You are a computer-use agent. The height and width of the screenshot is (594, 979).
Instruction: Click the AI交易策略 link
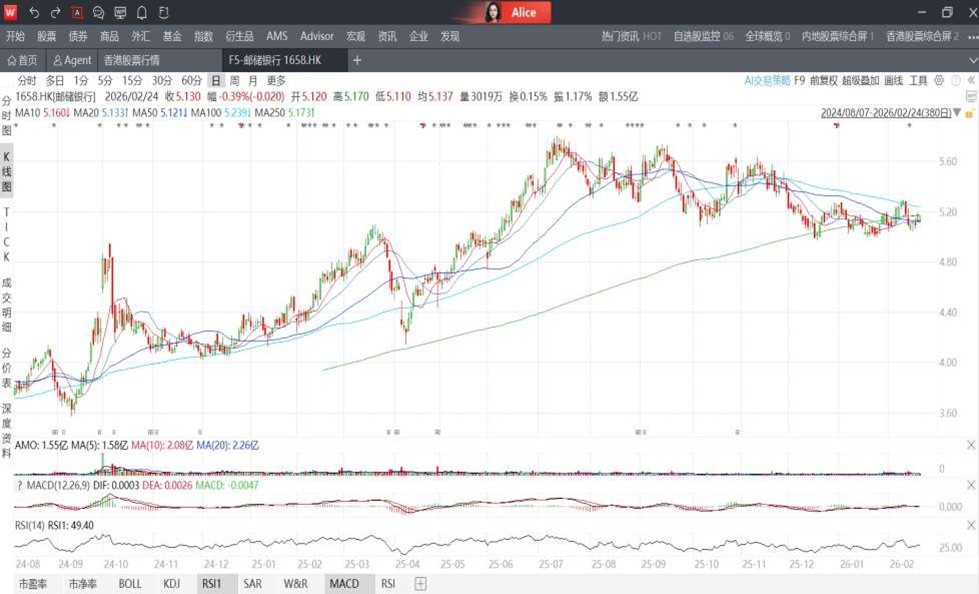pyautogui.click(x=766, y=80)
